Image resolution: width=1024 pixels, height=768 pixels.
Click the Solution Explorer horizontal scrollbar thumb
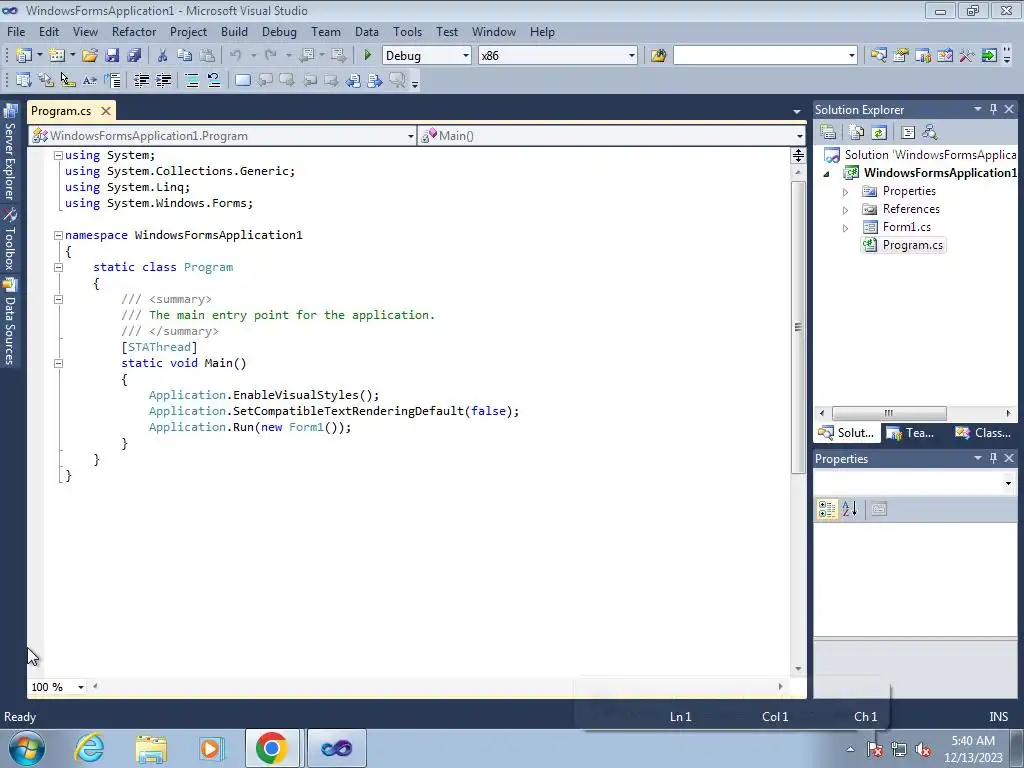889,413
